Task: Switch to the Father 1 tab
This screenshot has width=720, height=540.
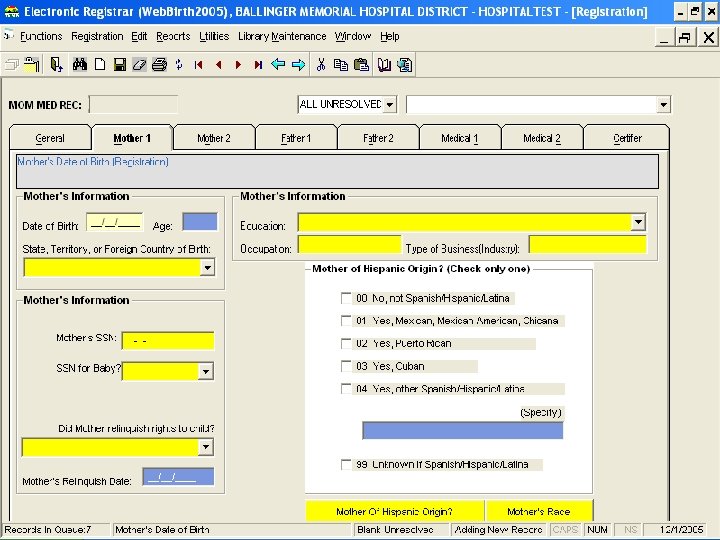Action: [x=296, y=138]
